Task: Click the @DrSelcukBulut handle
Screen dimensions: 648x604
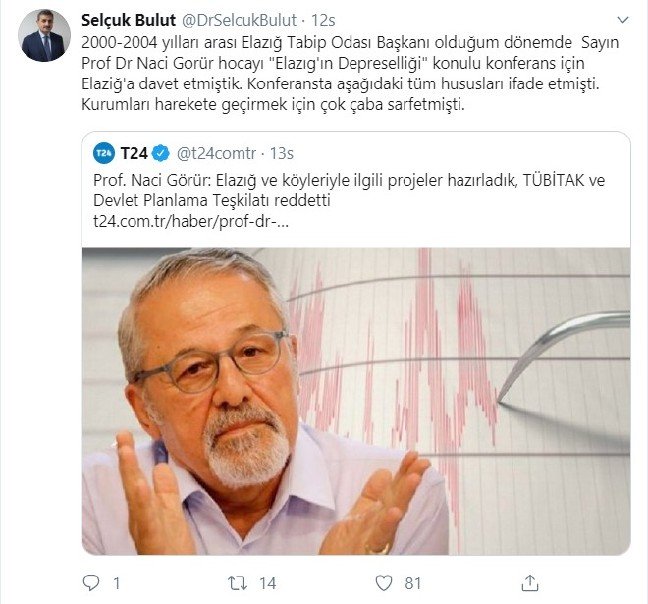Action: click(x=239, y=20)
